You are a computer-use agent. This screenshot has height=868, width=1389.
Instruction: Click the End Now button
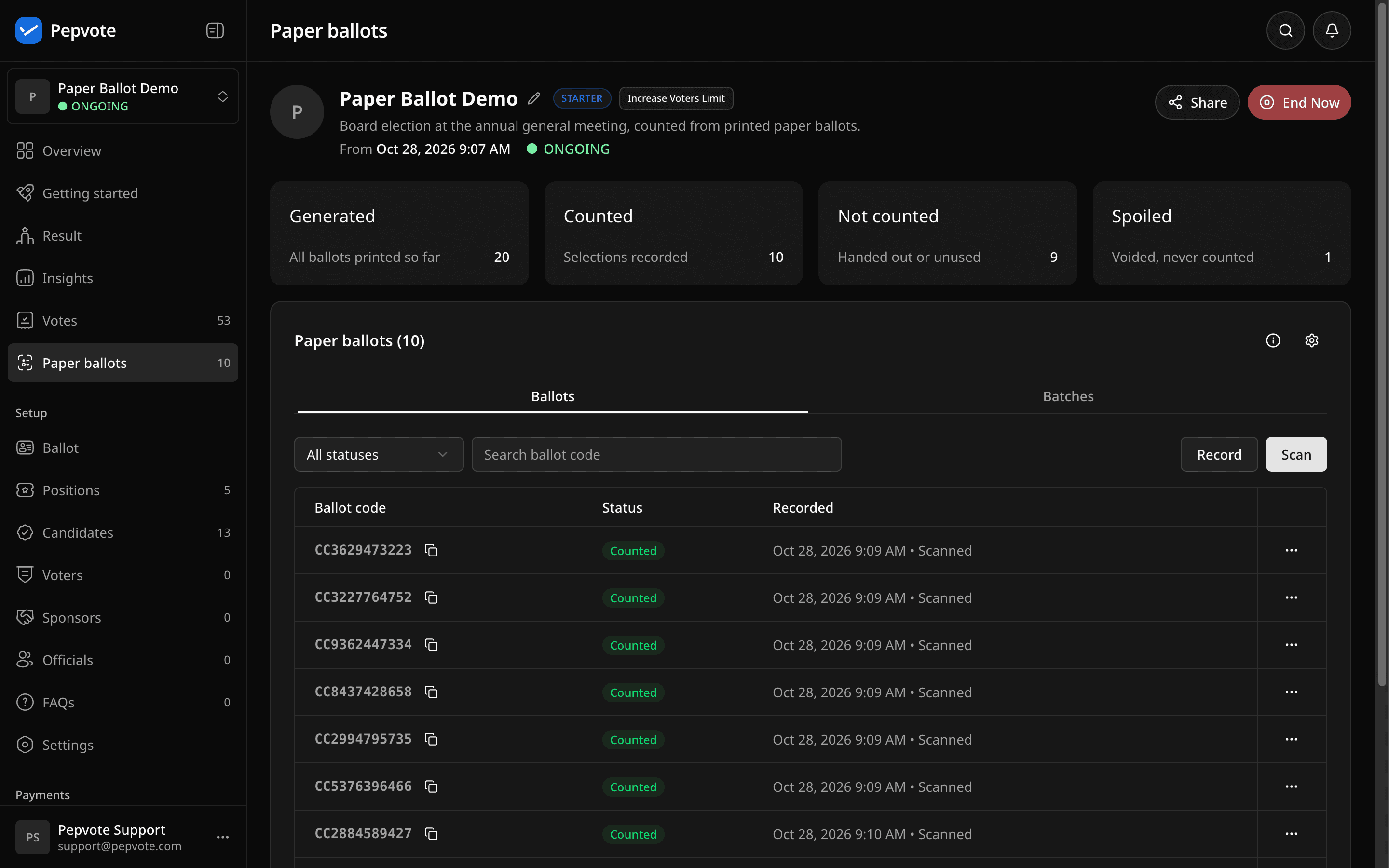coord(1299,102)
